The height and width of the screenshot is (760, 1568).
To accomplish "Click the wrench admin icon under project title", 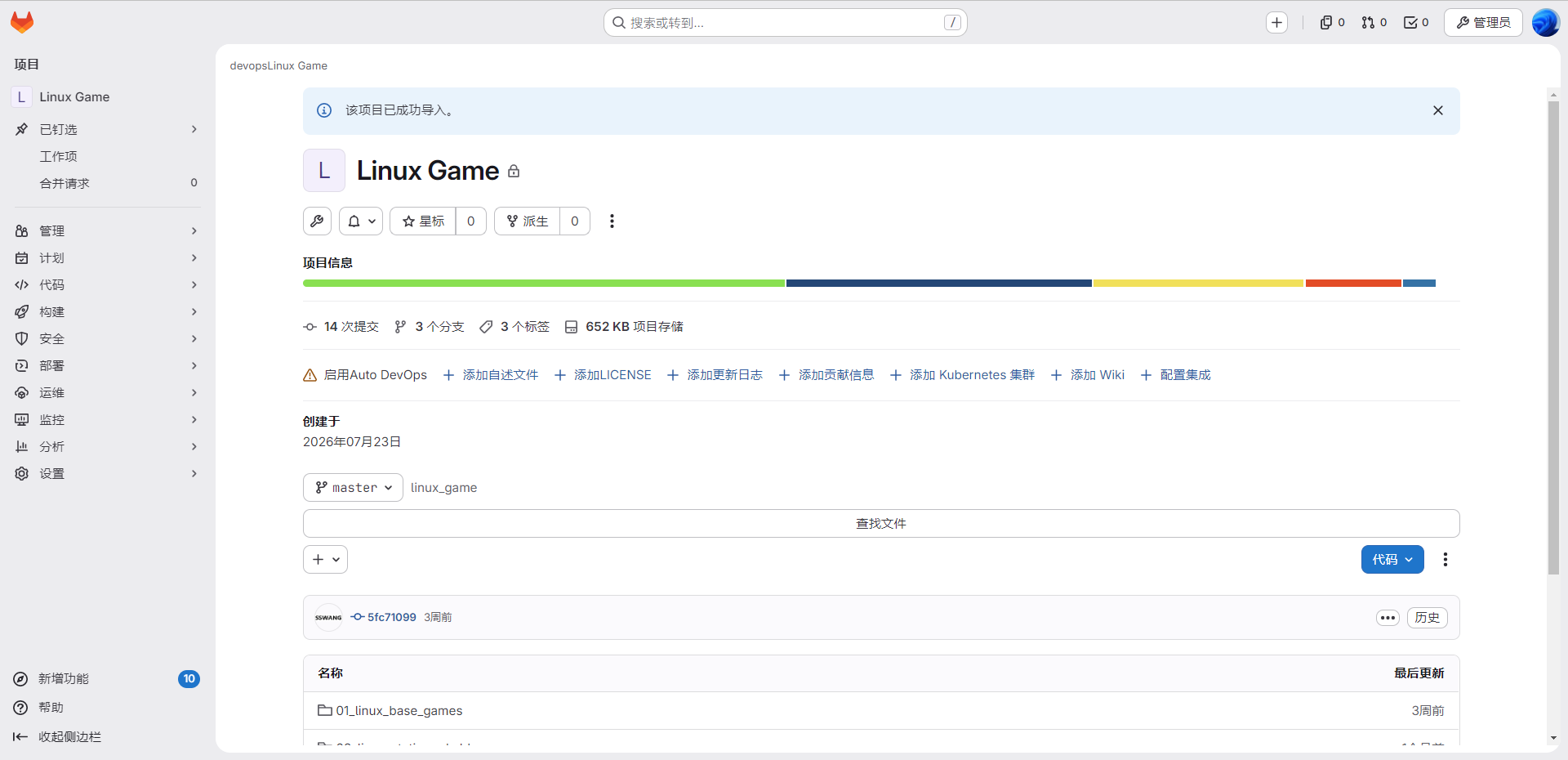I will point(317,221).
